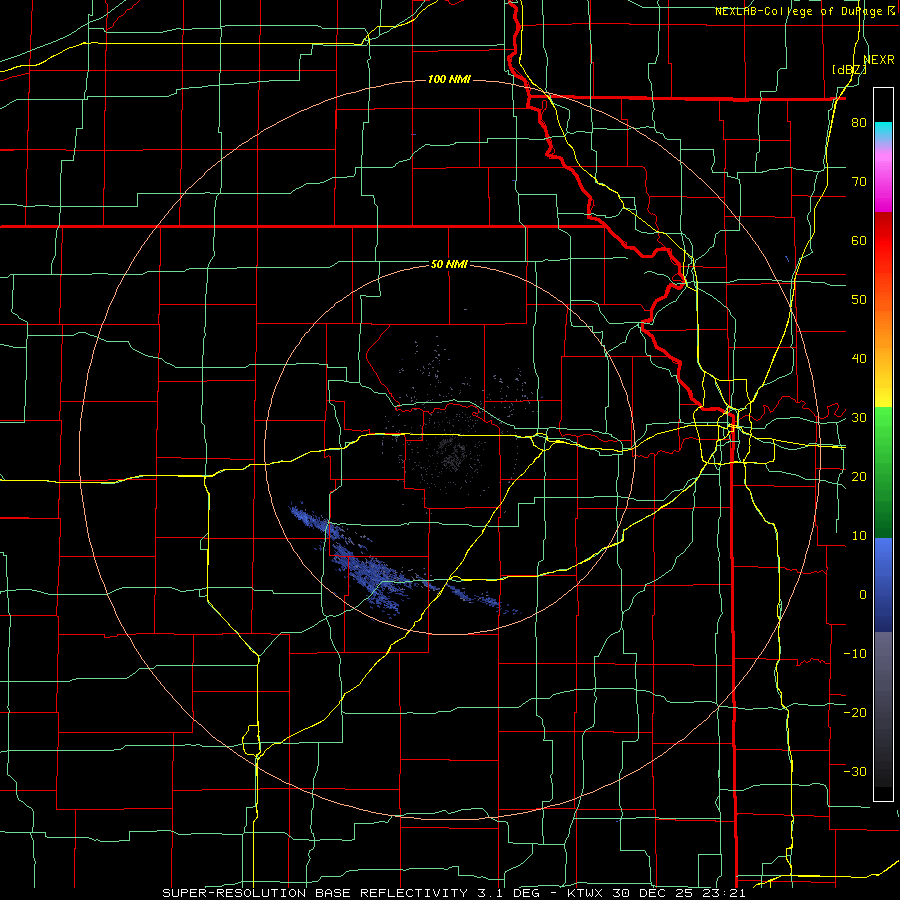The width and height of the screenshot is (900, 900).
Task: Click the 50 dBZ scale value
Action: [859, 300]
